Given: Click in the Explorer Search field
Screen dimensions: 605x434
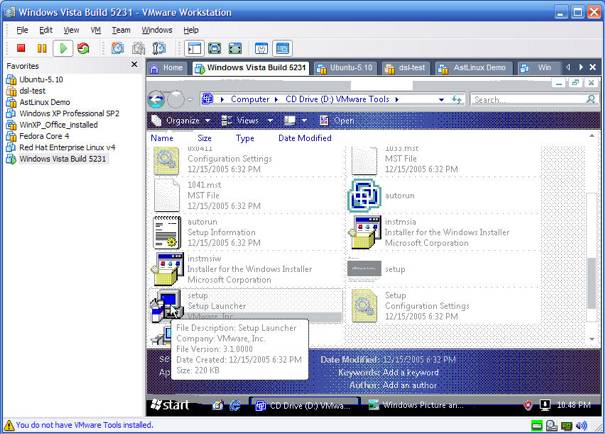Looking at the screenshot, I should [534, 100].
